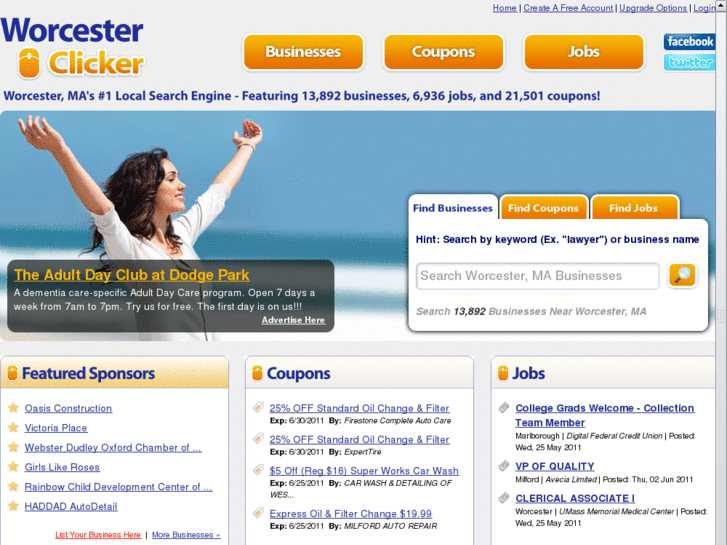Click star icon beside Girls Like Roses
The width and height of the screenshot is (727, 545).
click(13, 467)
